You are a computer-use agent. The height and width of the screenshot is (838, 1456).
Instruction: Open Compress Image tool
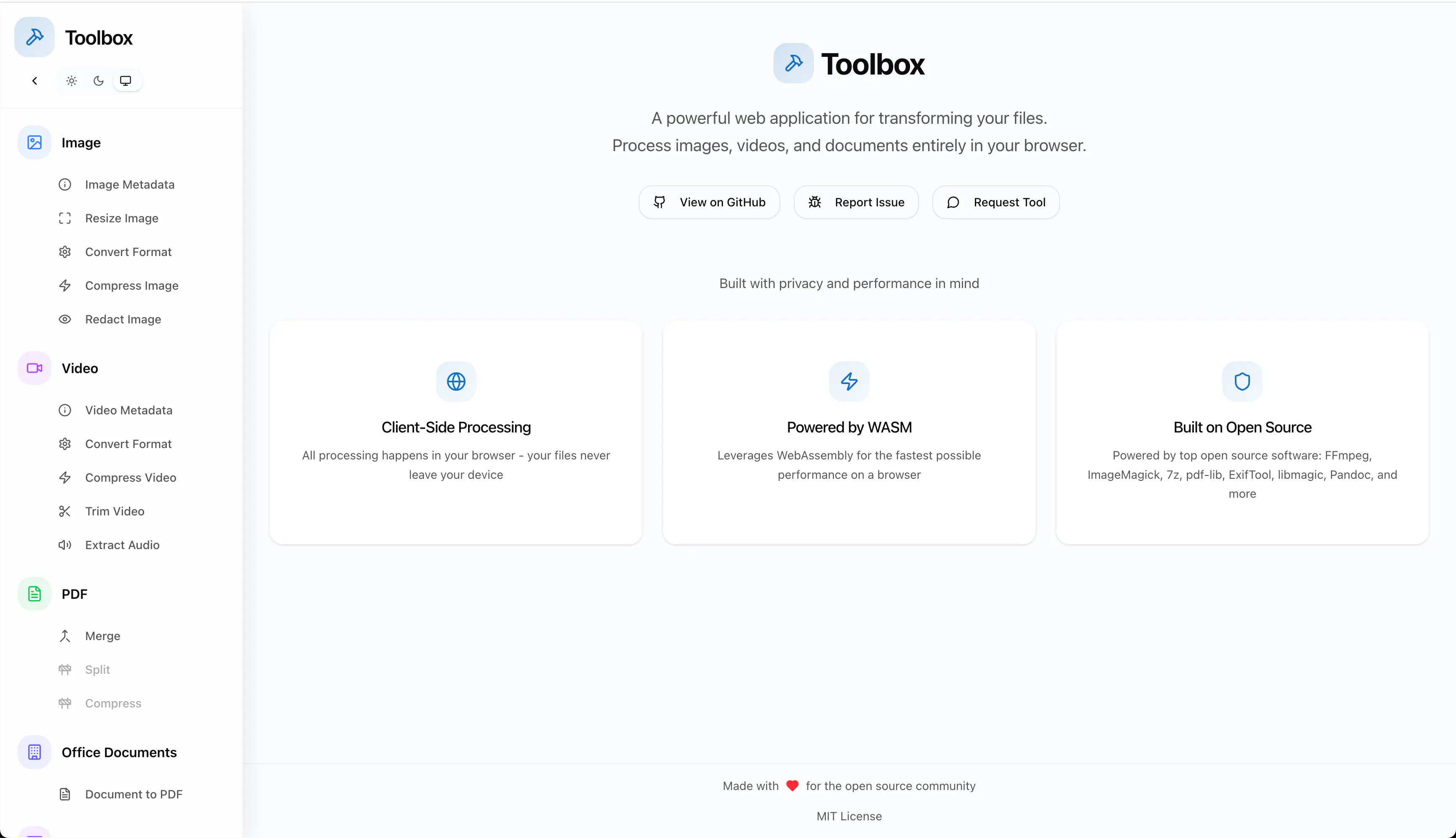pyautogui.click(x=132, y=286)
